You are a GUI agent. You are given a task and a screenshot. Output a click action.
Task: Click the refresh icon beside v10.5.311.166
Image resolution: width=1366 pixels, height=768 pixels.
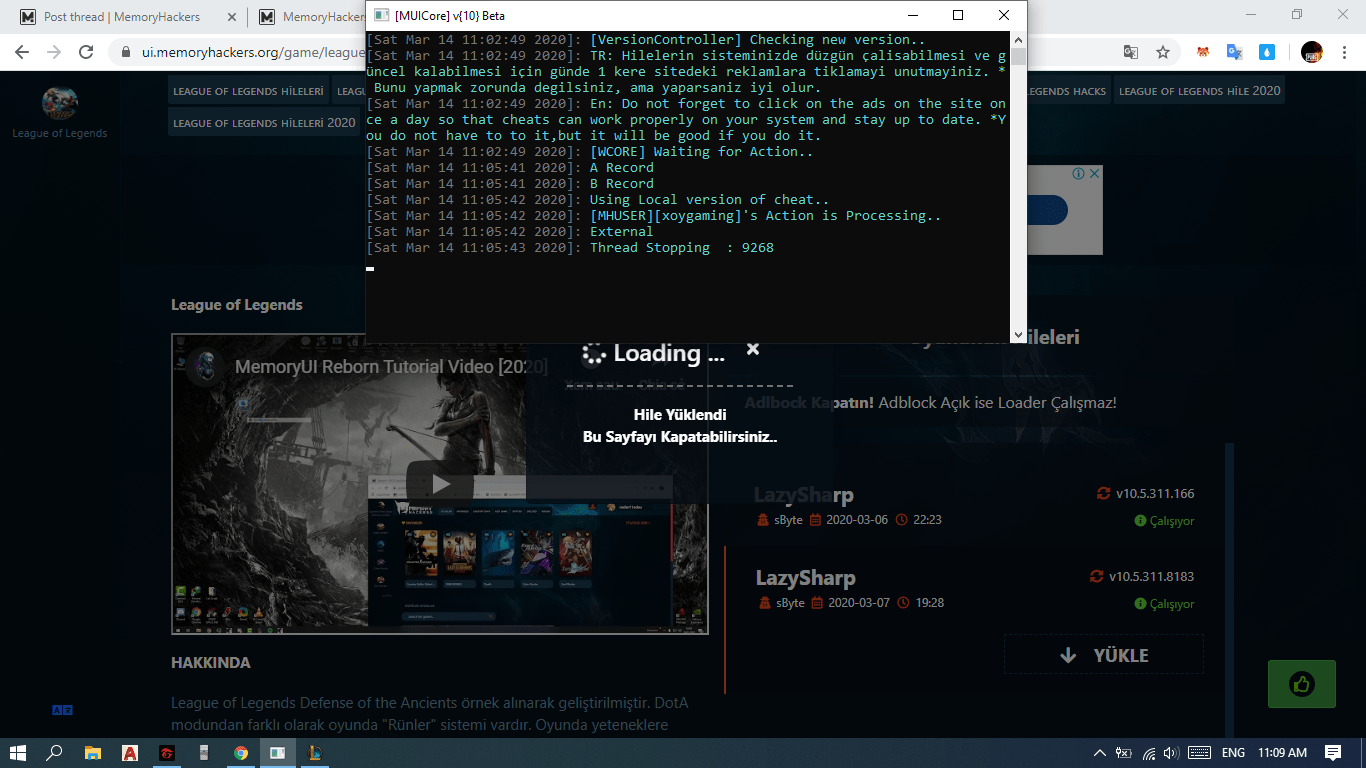point(1103,494)
